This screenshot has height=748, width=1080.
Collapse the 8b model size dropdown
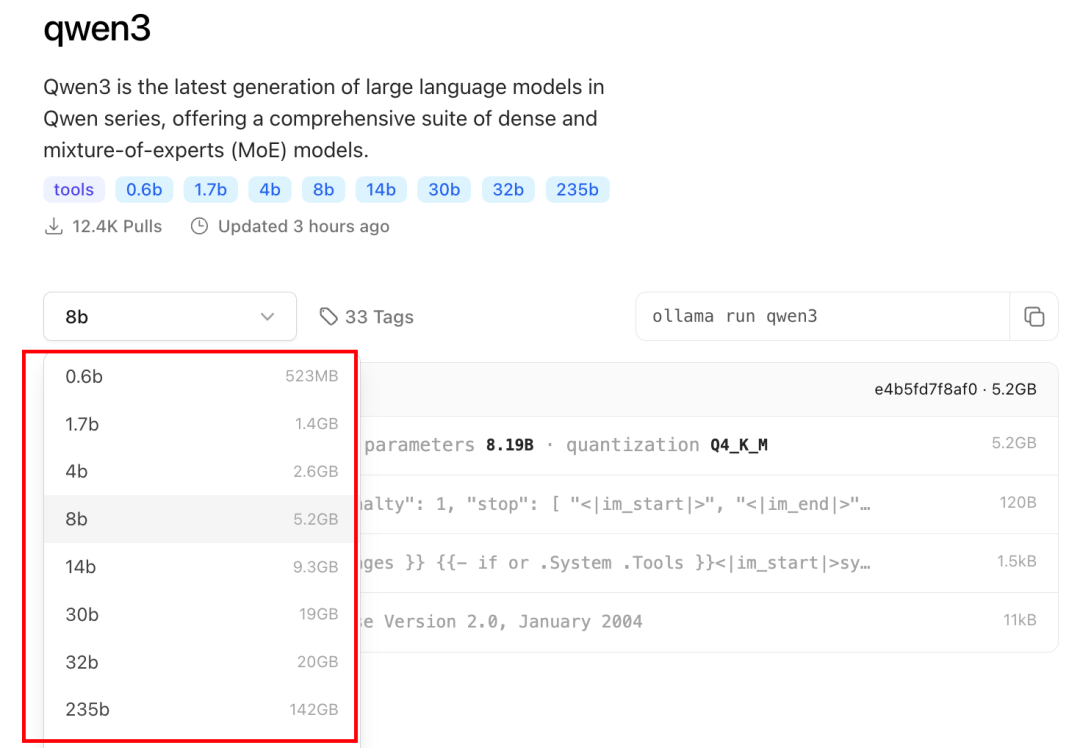pyautogui.click(x=170, y=316)
